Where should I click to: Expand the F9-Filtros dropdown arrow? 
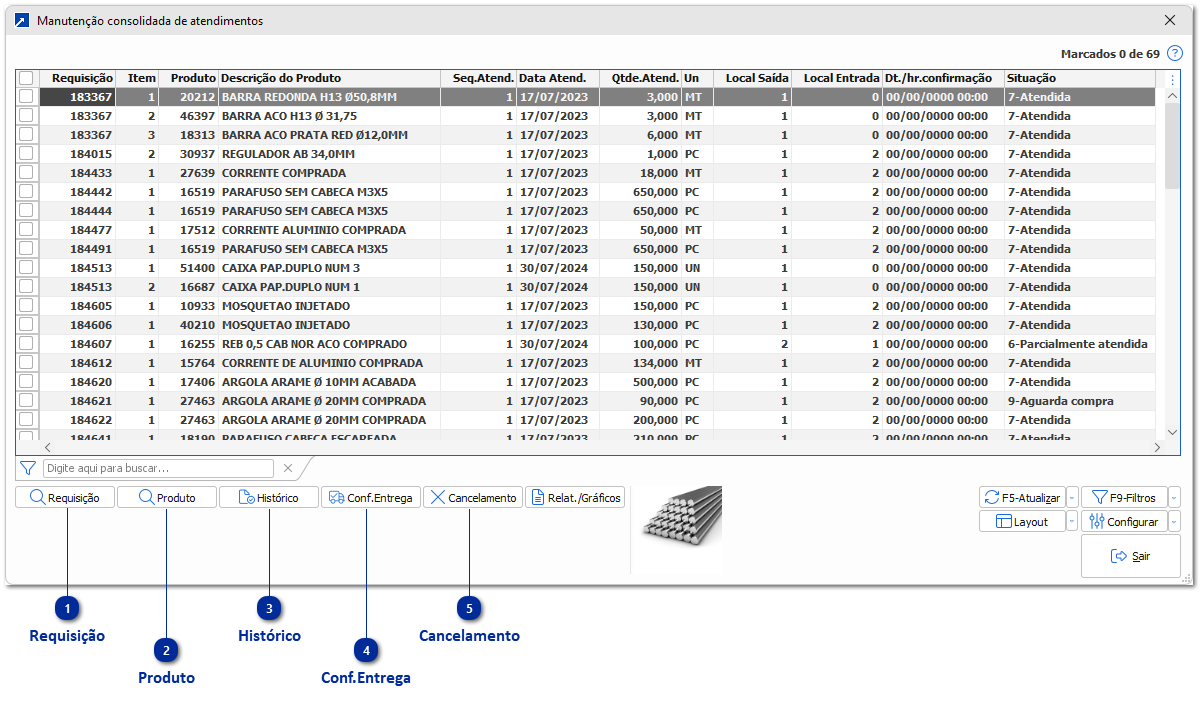click(1174, 497)
